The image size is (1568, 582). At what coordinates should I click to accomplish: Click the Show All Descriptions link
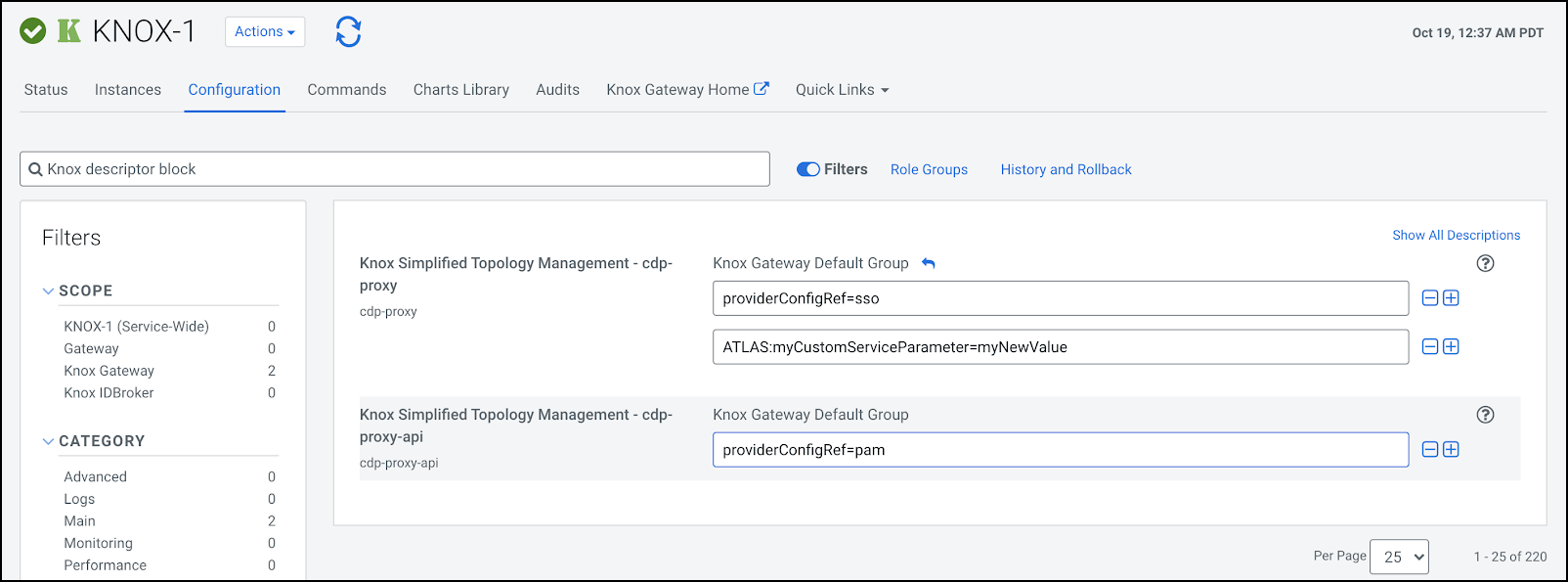point(1456,235)
